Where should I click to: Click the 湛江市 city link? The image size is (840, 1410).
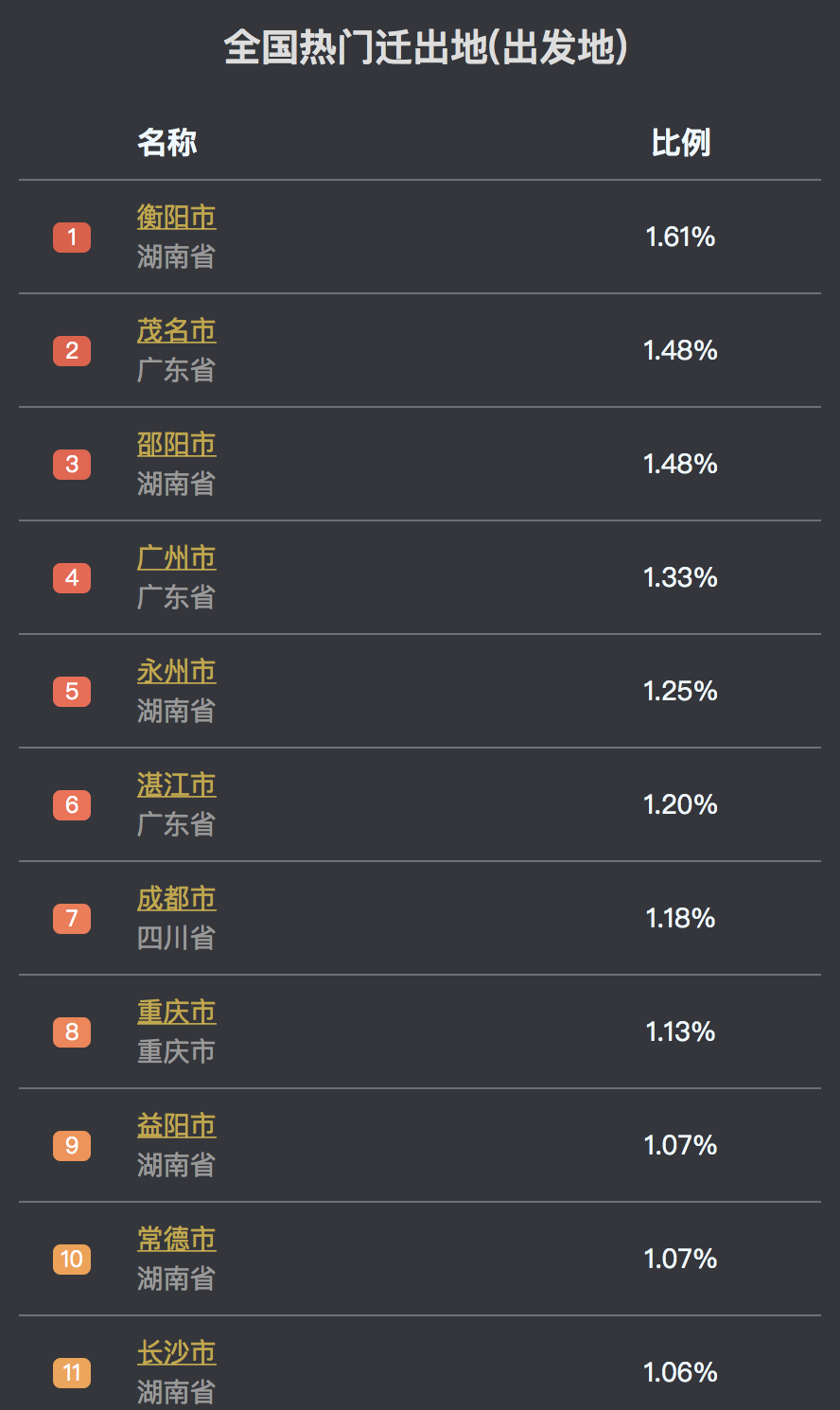[x=176, y=785]
